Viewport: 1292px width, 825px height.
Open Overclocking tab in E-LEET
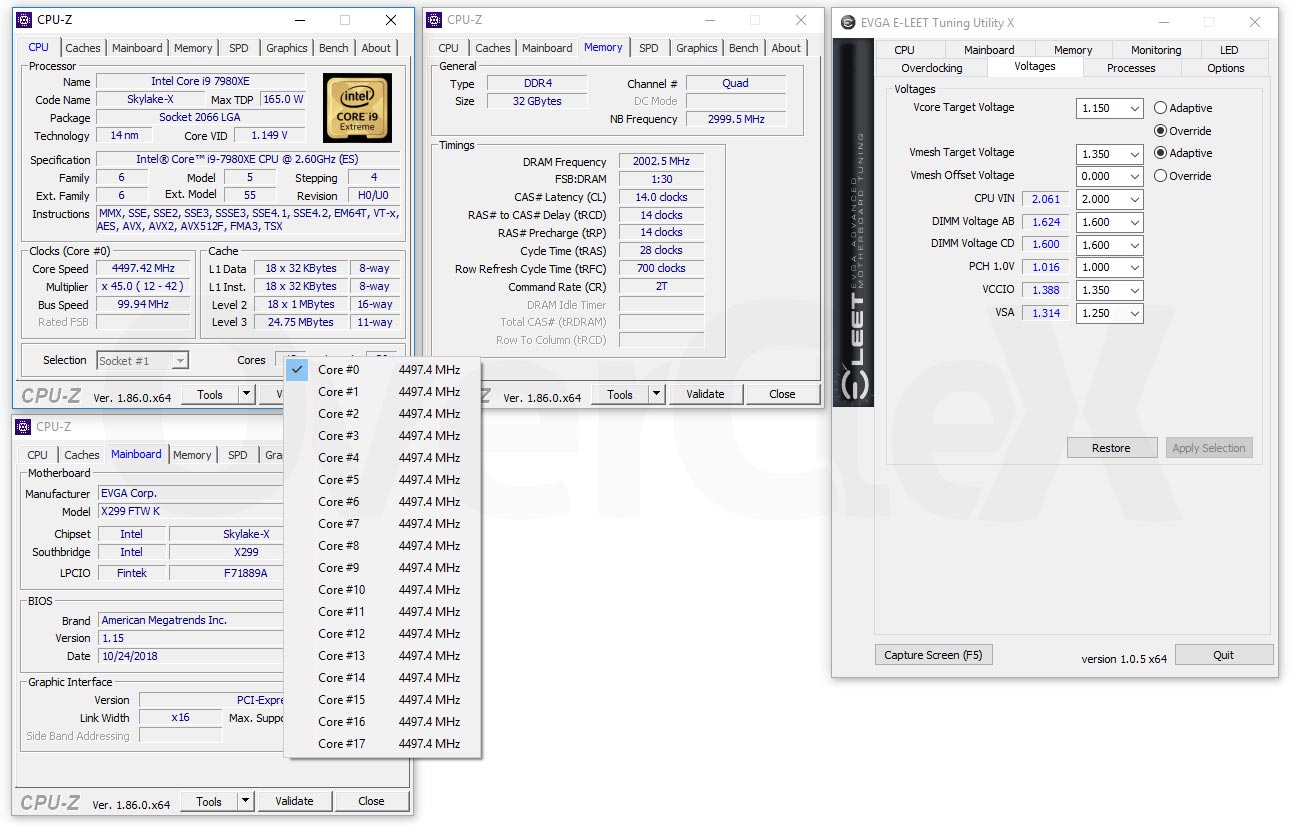pos(932,68)
